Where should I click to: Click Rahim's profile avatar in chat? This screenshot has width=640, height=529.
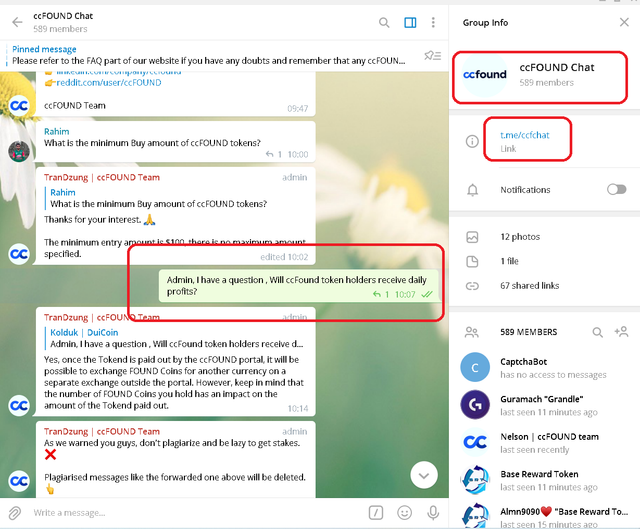(x=19, y=151)
